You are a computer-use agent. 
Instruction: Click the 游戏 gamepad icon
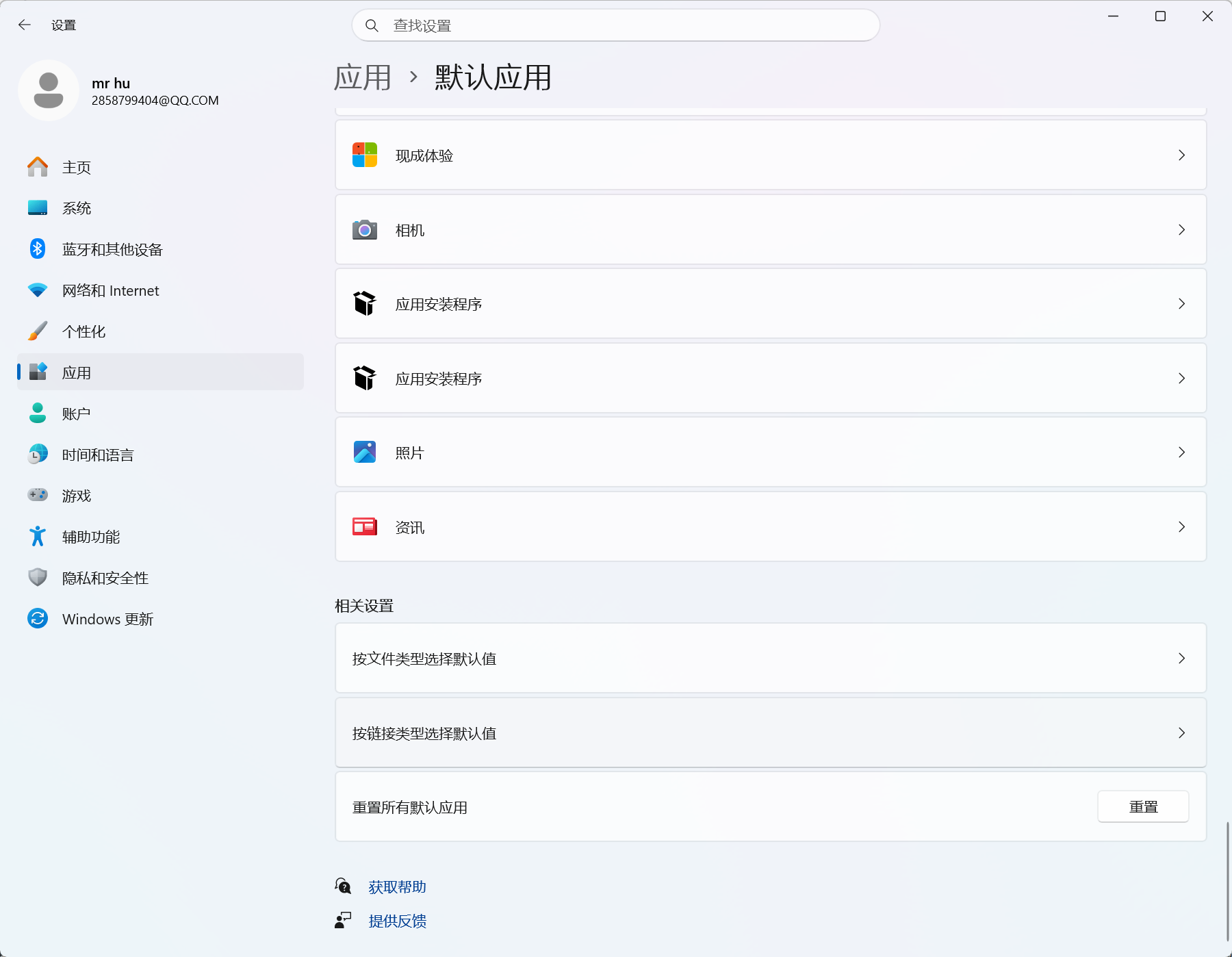[x=38, y=495]
